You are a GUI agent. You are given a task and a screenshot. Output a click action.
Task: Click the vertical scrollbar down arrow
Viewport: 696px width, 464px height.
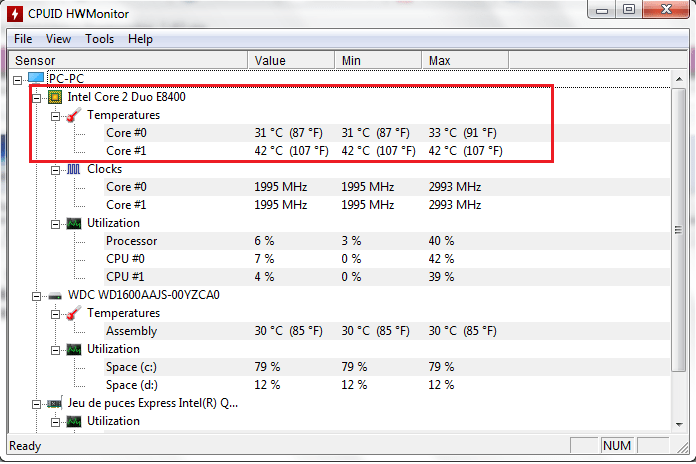[679, 425]
